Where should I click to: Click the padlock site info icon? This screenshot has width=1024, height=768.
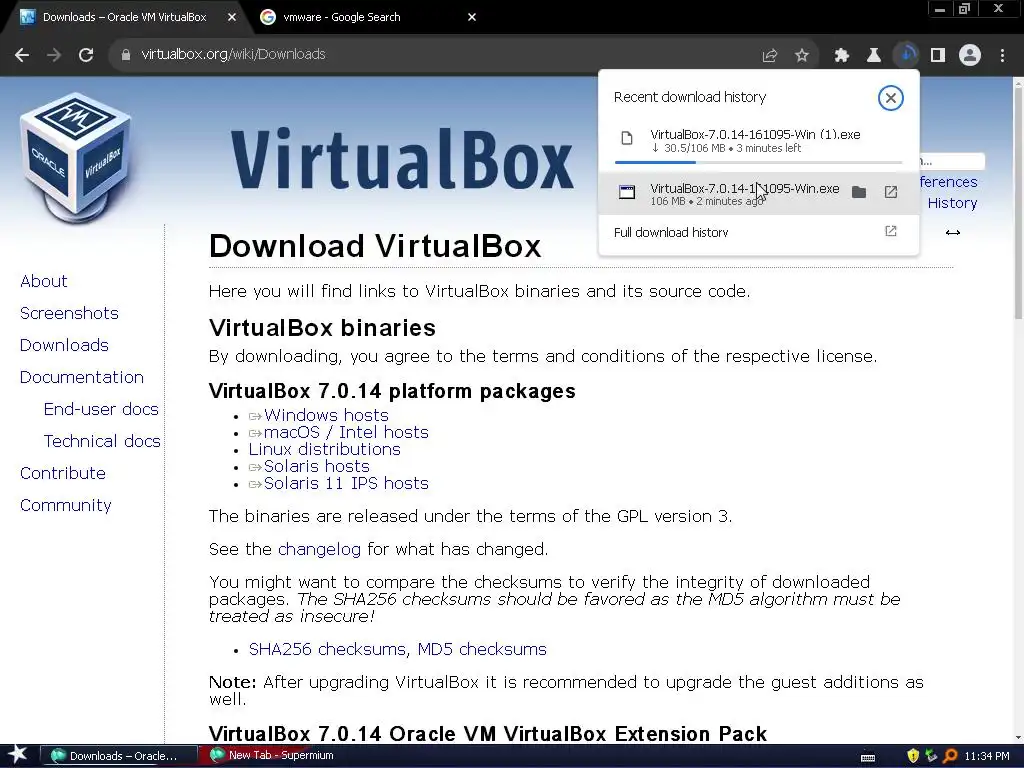click(125, 55)
